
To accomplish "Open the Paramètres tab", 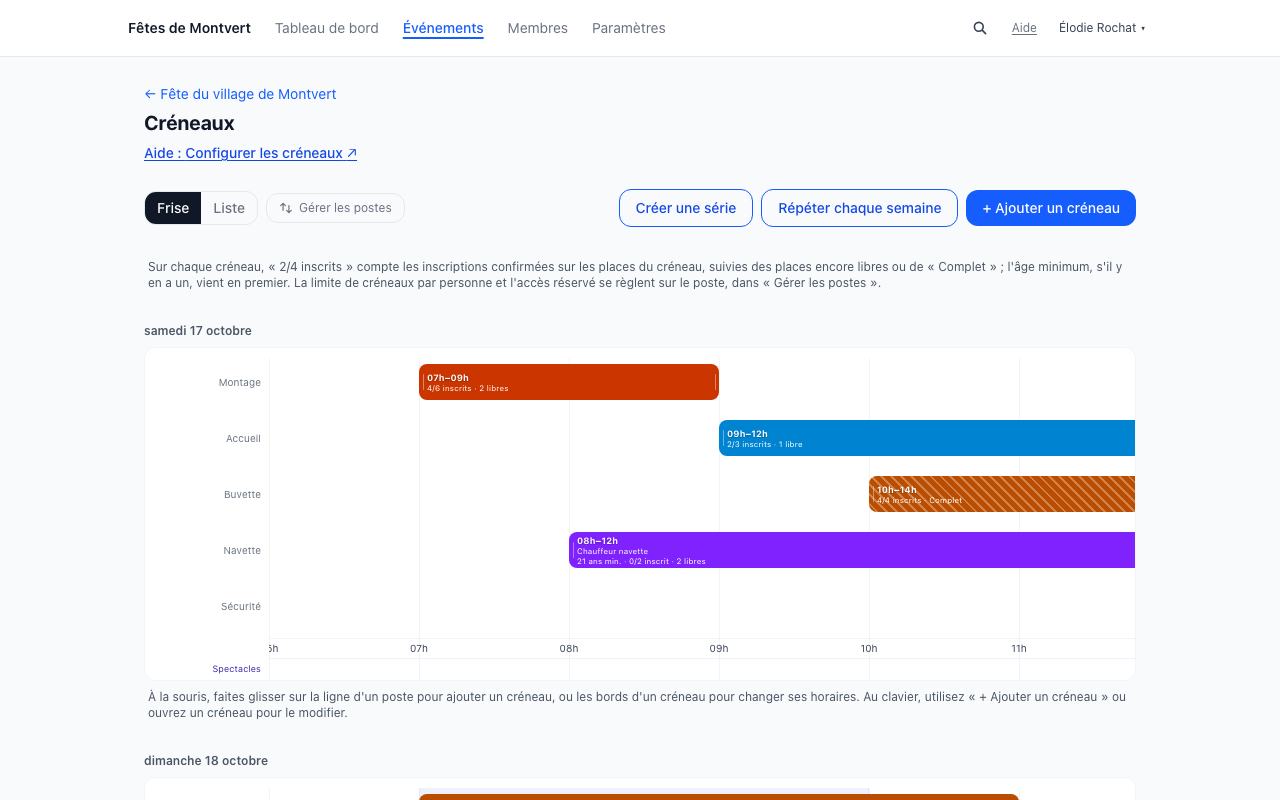I will click(629, 28).
